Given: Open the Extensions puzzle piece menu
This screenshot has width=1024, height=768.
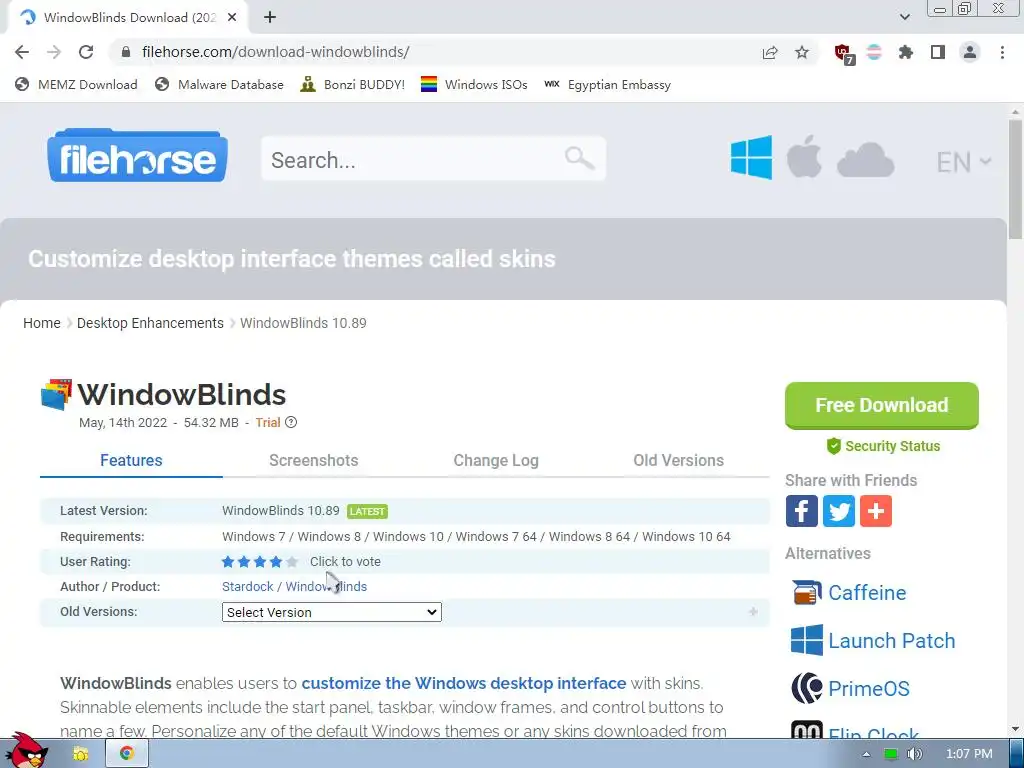Looking at the screenshot, I should [906, 52].
